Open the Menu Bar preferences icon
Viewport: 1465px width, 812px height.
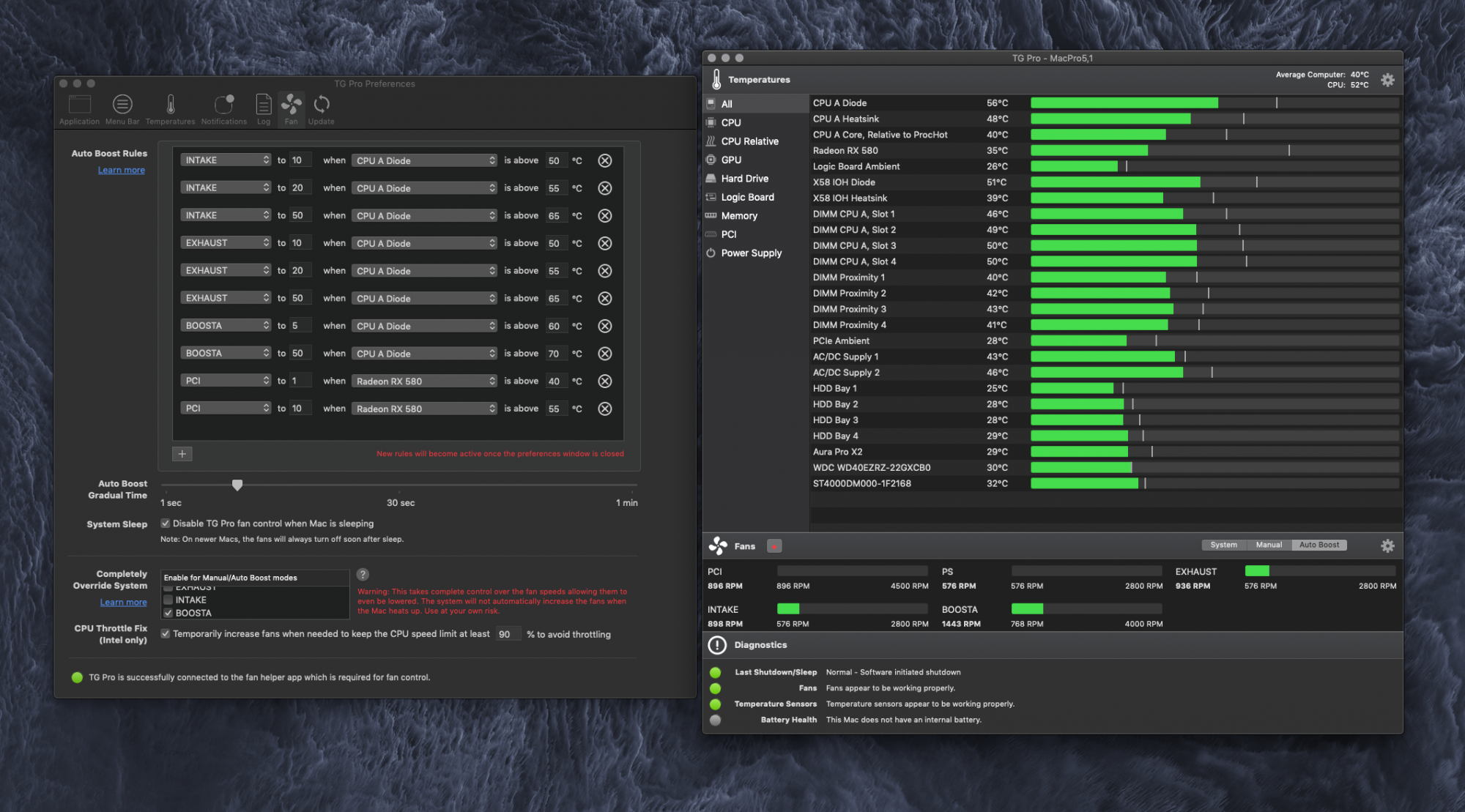122,105
